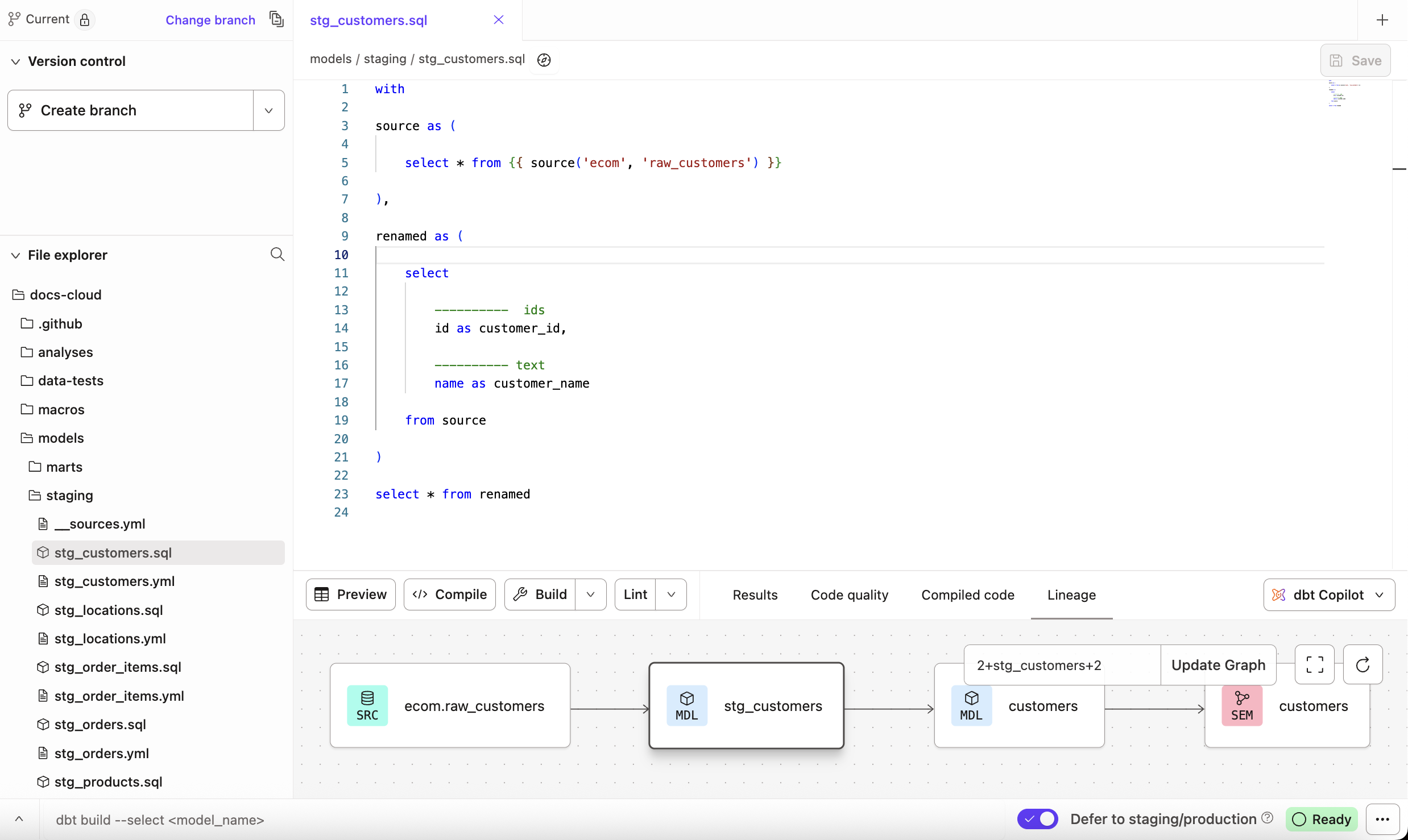The width and height of the screenshot is (1408, 840).
Task: Click the lock icon next to Current branch
Action: (x=85, y=19)
